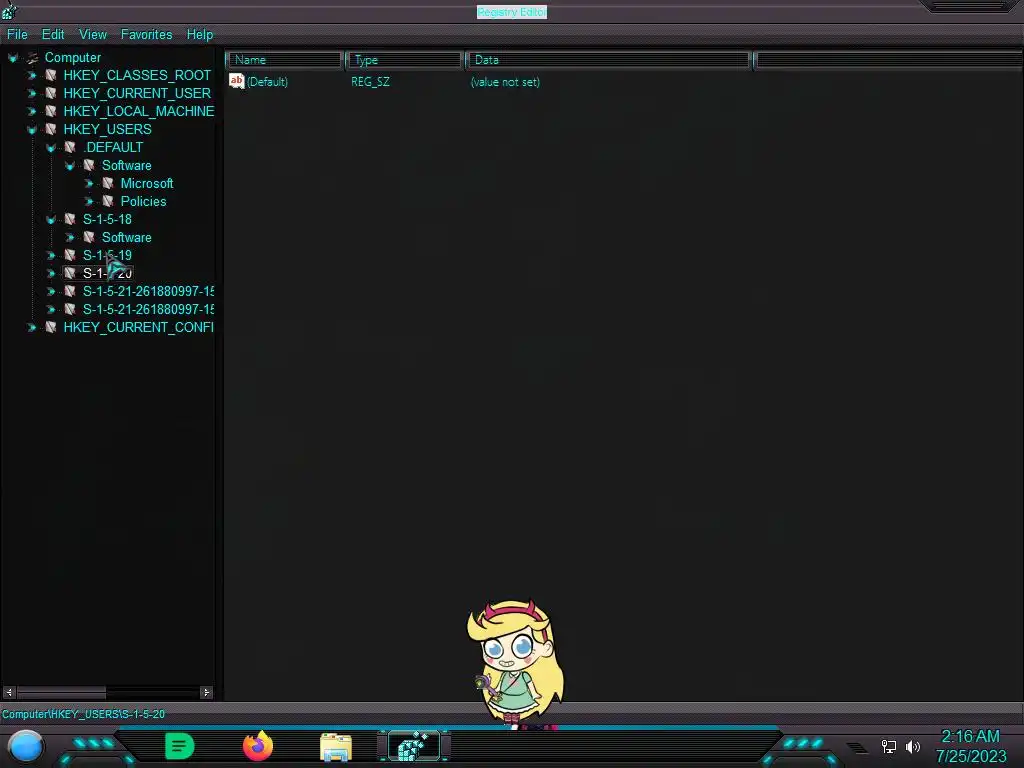Click the network tray icon
1024x768 pixels.
(889, 746)
